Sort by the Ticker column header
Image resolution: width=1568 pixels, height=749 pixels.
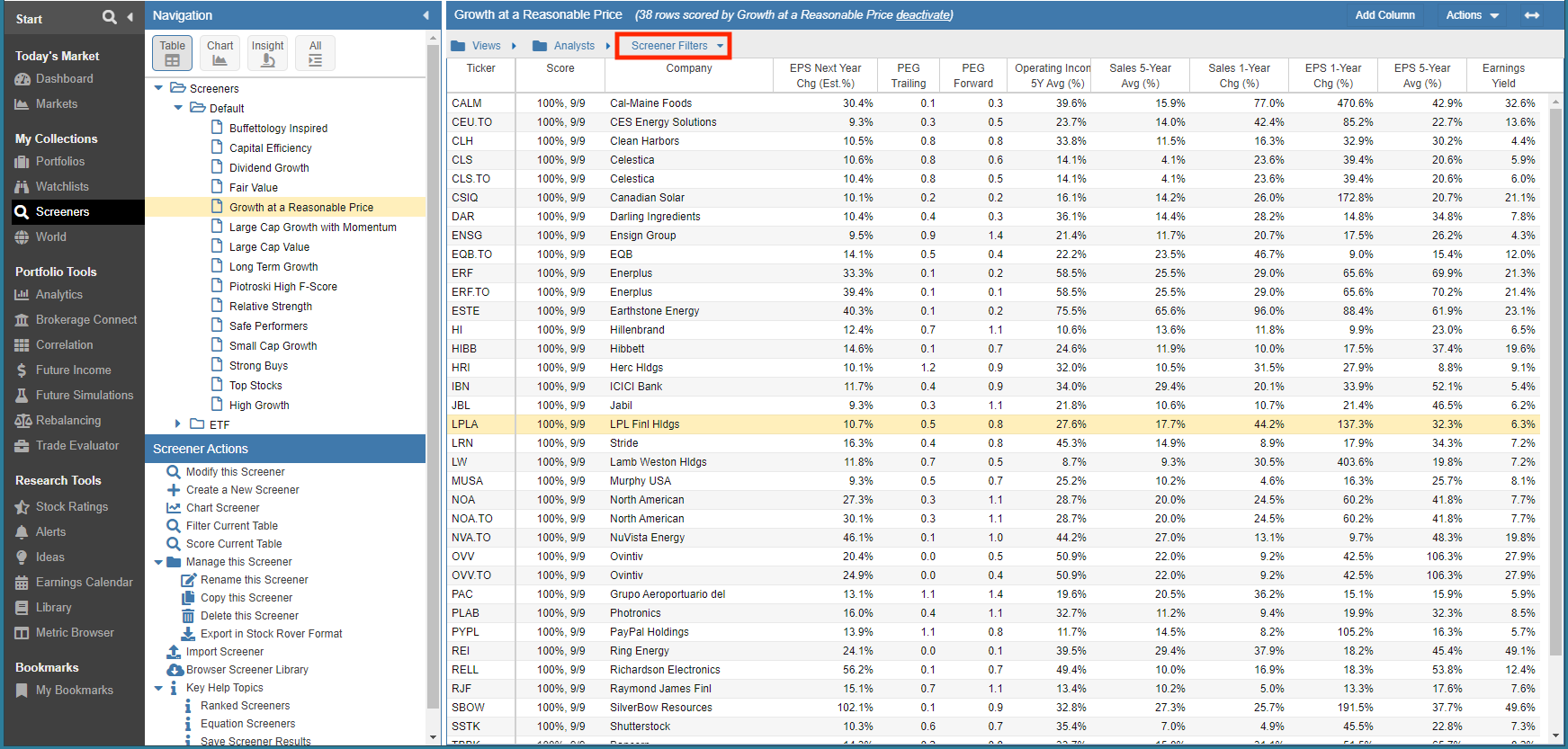480,76
